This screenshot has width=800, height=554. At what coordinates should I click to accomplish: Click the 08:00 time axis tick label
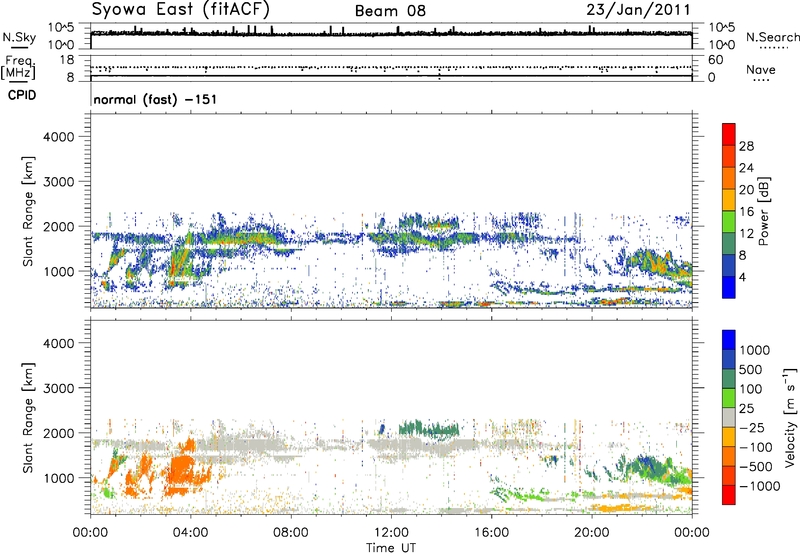click(x=291, y=533)
